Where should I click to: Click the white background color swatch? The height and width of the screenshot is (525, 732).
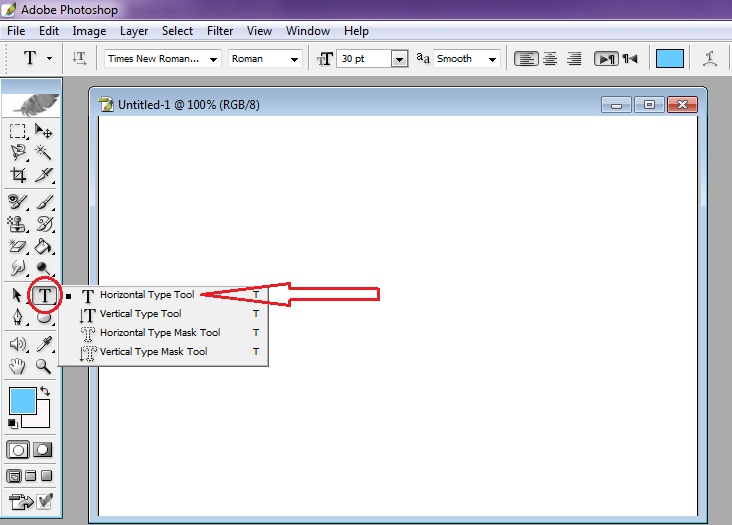tap(42, 419)
